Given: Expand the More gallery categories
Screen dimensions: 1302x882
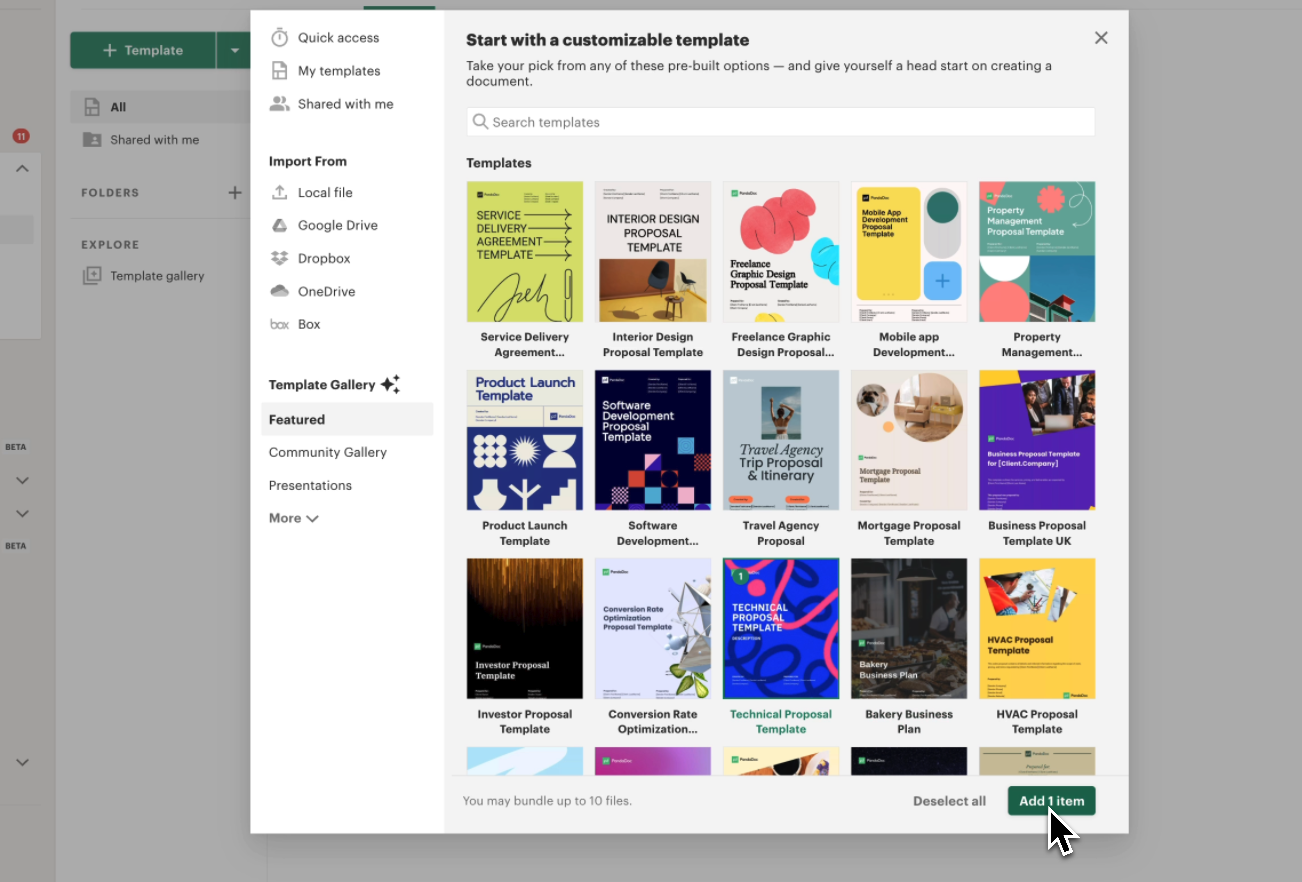Looking at the screenshot, I should (293, 518).
